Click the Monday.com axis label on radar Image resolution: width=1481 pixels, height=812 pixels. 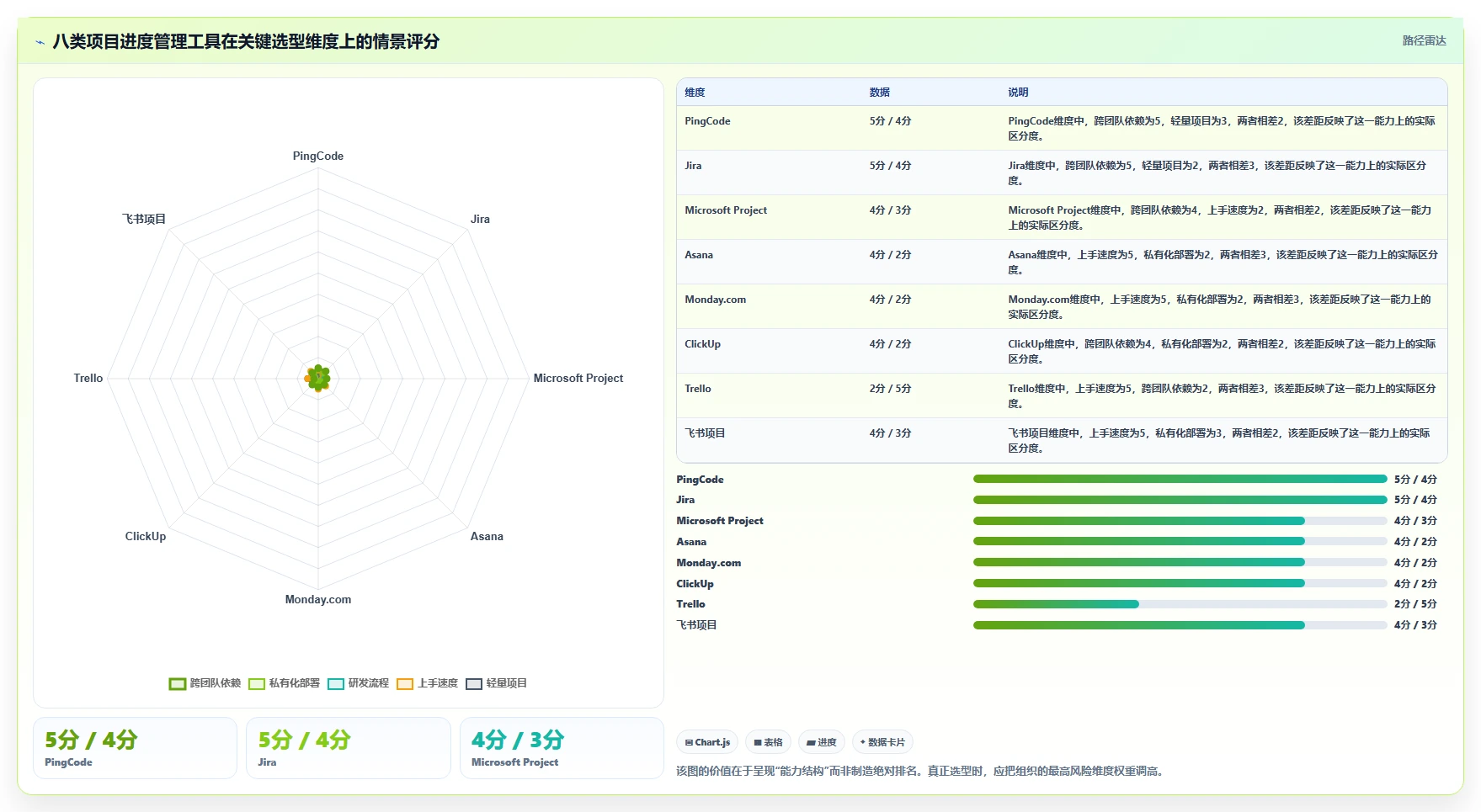[x=318, y=599]
